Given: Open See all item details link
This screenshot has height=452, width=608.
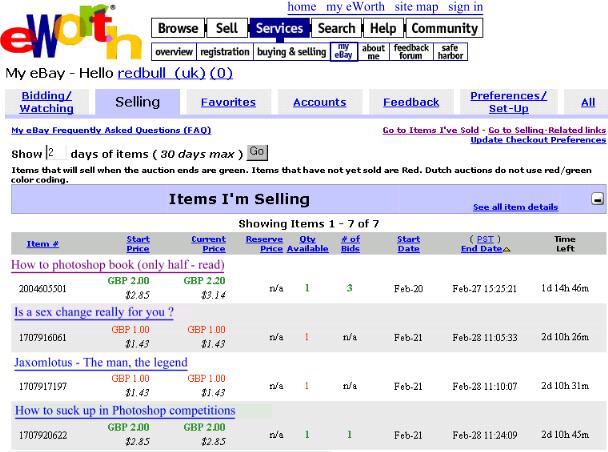Looking at the screenshot, I should pos(515,207).
